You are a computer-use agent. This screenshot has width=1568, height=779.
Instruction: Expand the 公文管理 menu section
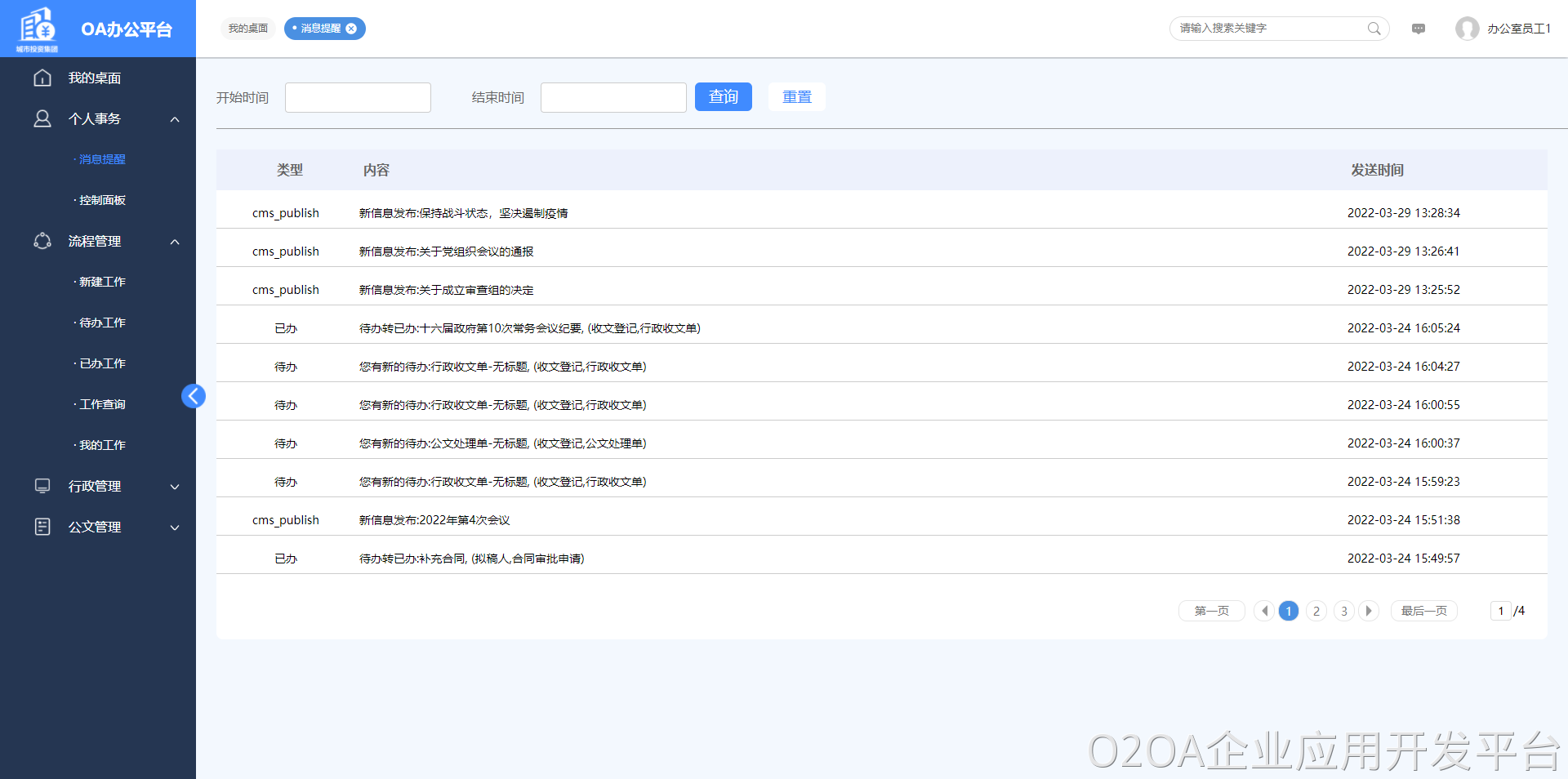click(175, 527)
